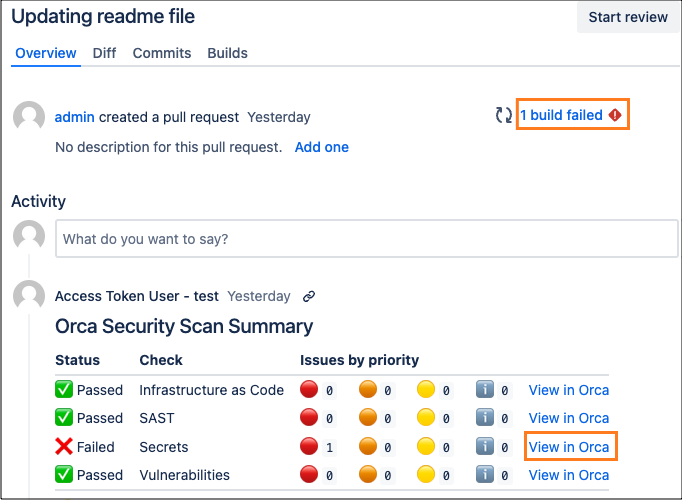Image resolution: width=682 pixels, height=500 pixels.
Task: Open View in Orca for Secrets
Action: click(x=568, y=447)
